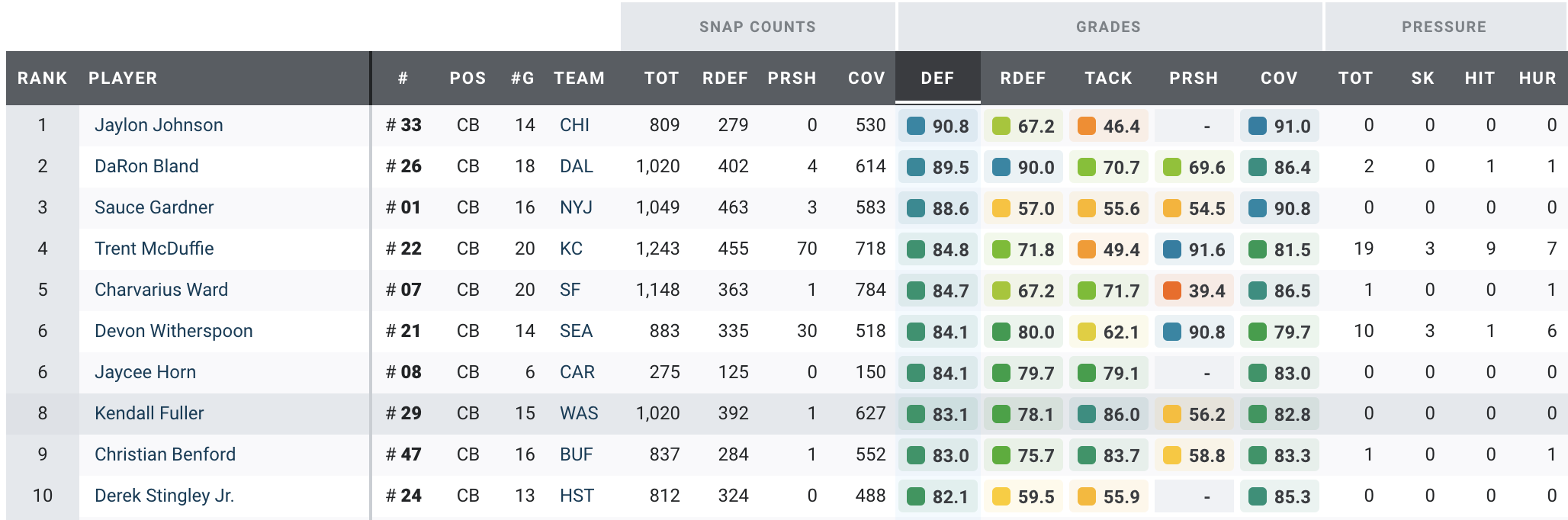The width and height of the screenshot is (1568, 520).
Task: Sort table by DEF grade column
Action: pos(937,78)
